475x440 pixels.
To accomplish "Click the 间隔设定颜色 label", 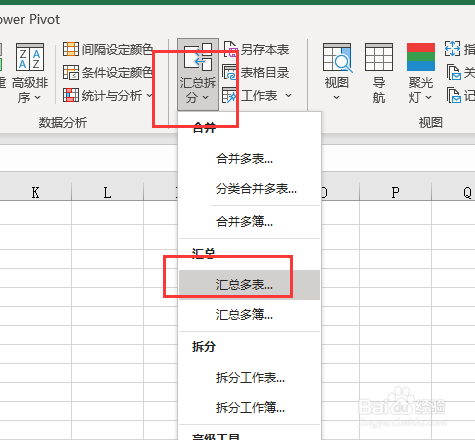I will 117,50.
